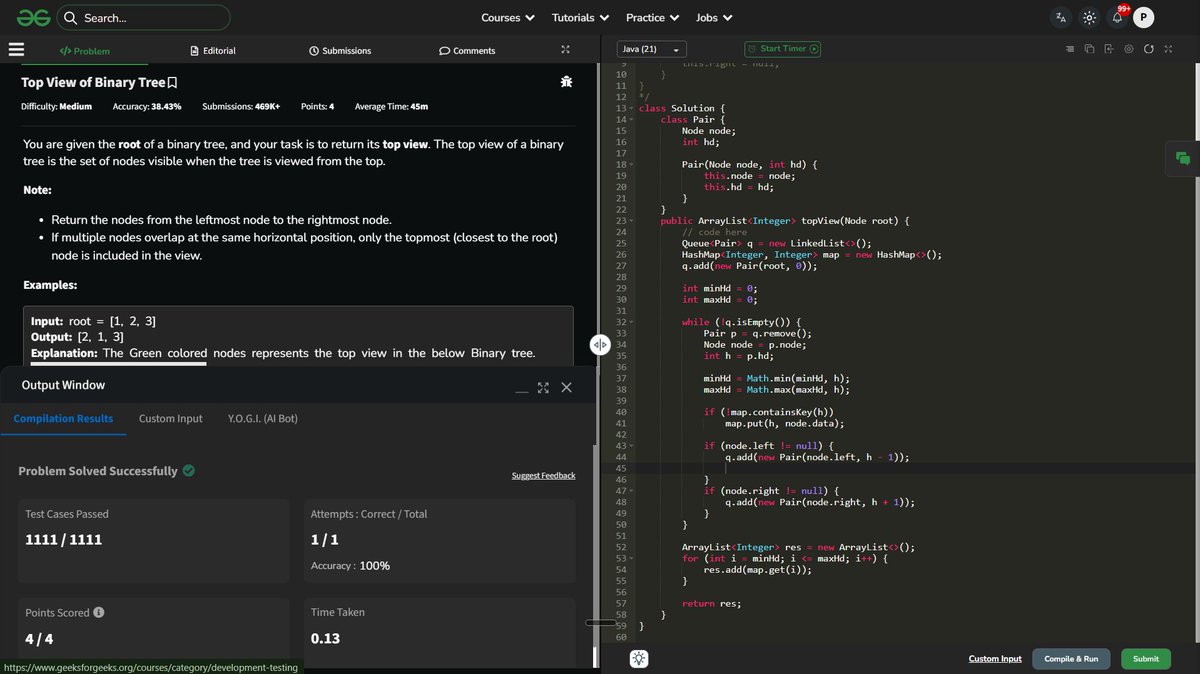
Task: Select the Custom Input tab in Output Window
Action: coord(170,419)
